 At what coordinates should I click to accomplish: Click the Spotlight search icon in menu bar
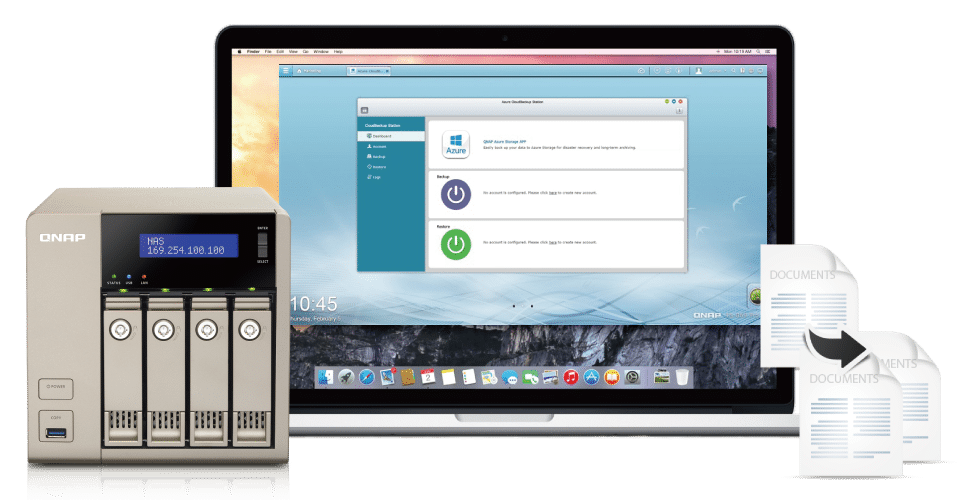point(758,52)
